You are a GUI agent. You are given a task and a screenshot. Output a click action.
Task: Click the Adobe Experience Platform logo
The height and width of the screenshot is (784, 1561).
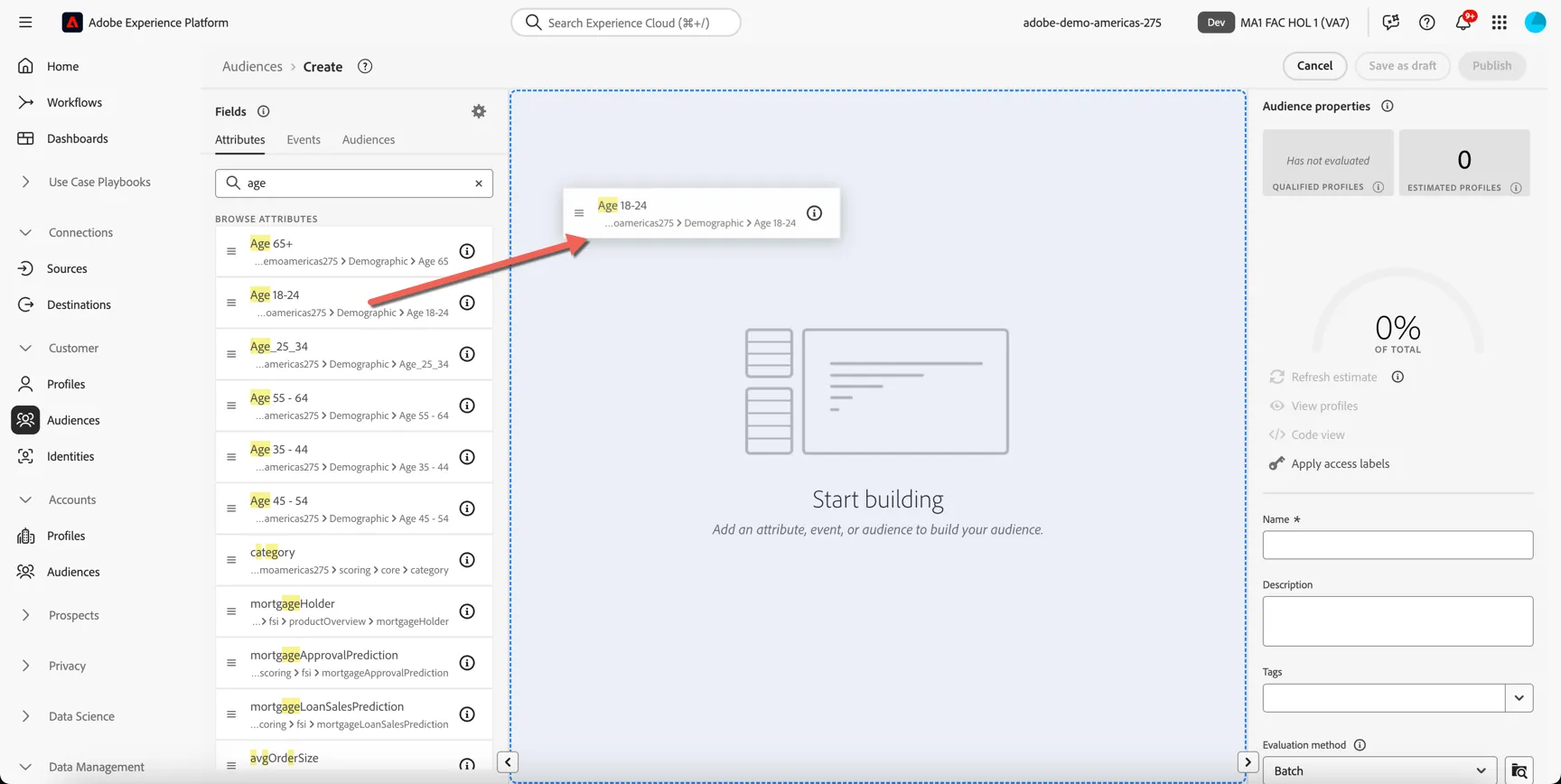(x=72, y=23)
